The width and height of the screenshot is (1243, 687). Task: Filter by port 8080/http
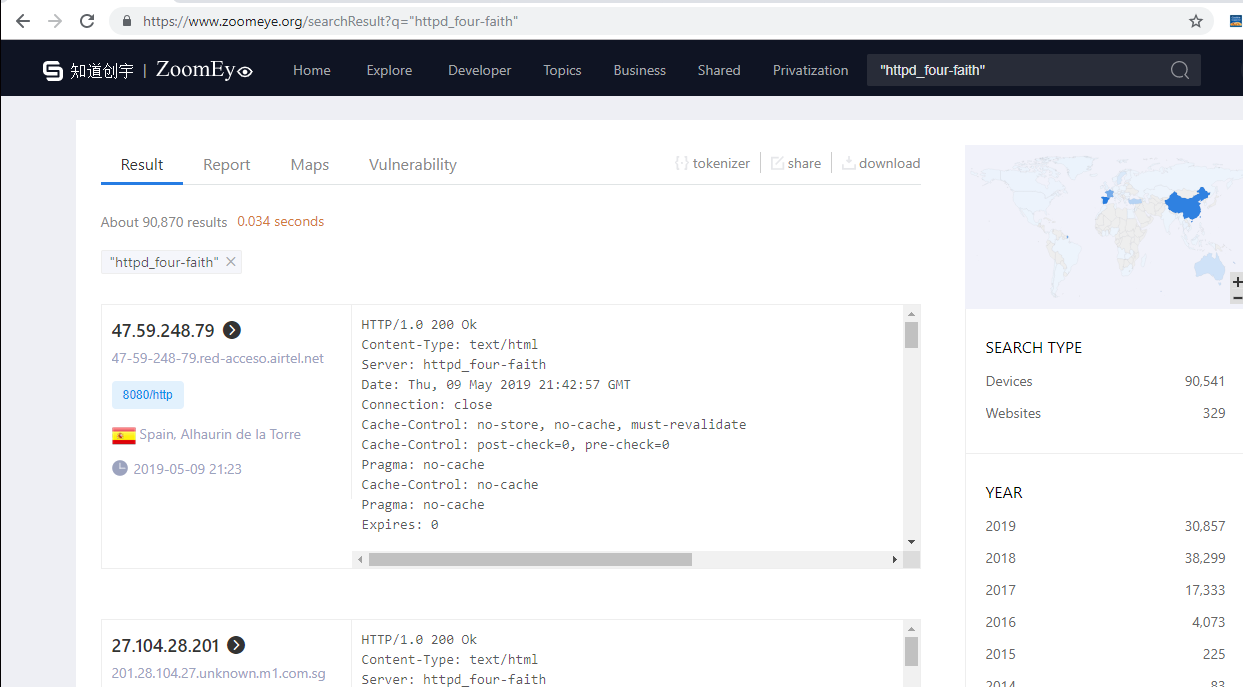(x=148, y=395)
